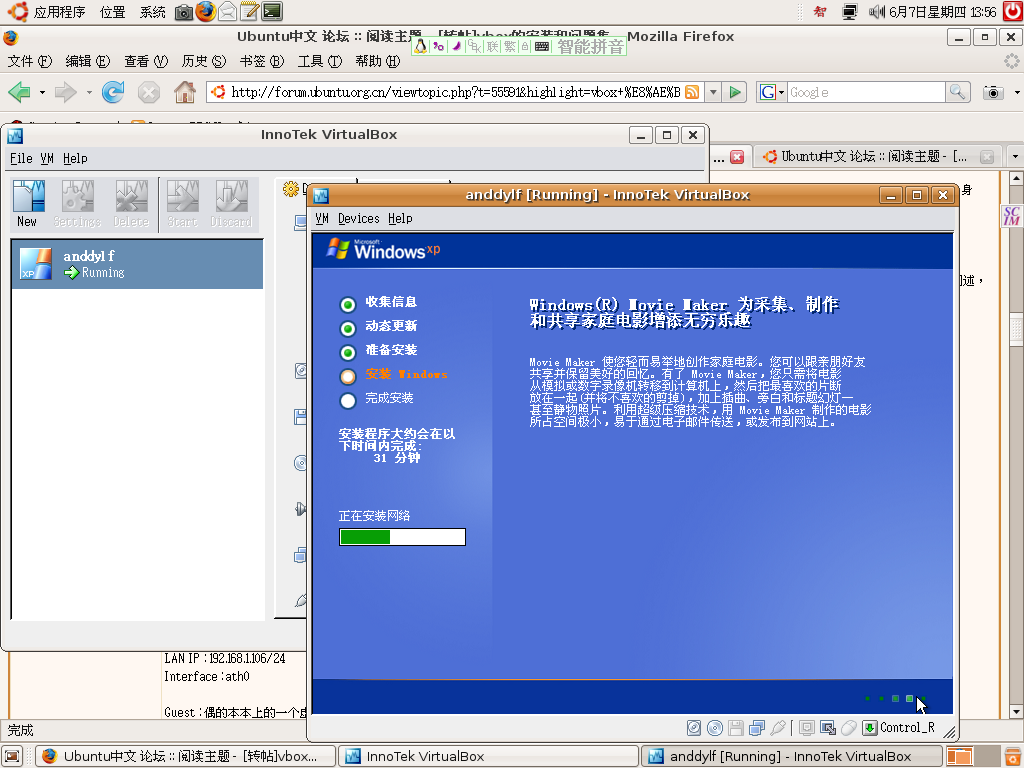The height and width of the screenshot is (768, 1024).
Task: Click the Control_R host key label
Action: (907, 728)
